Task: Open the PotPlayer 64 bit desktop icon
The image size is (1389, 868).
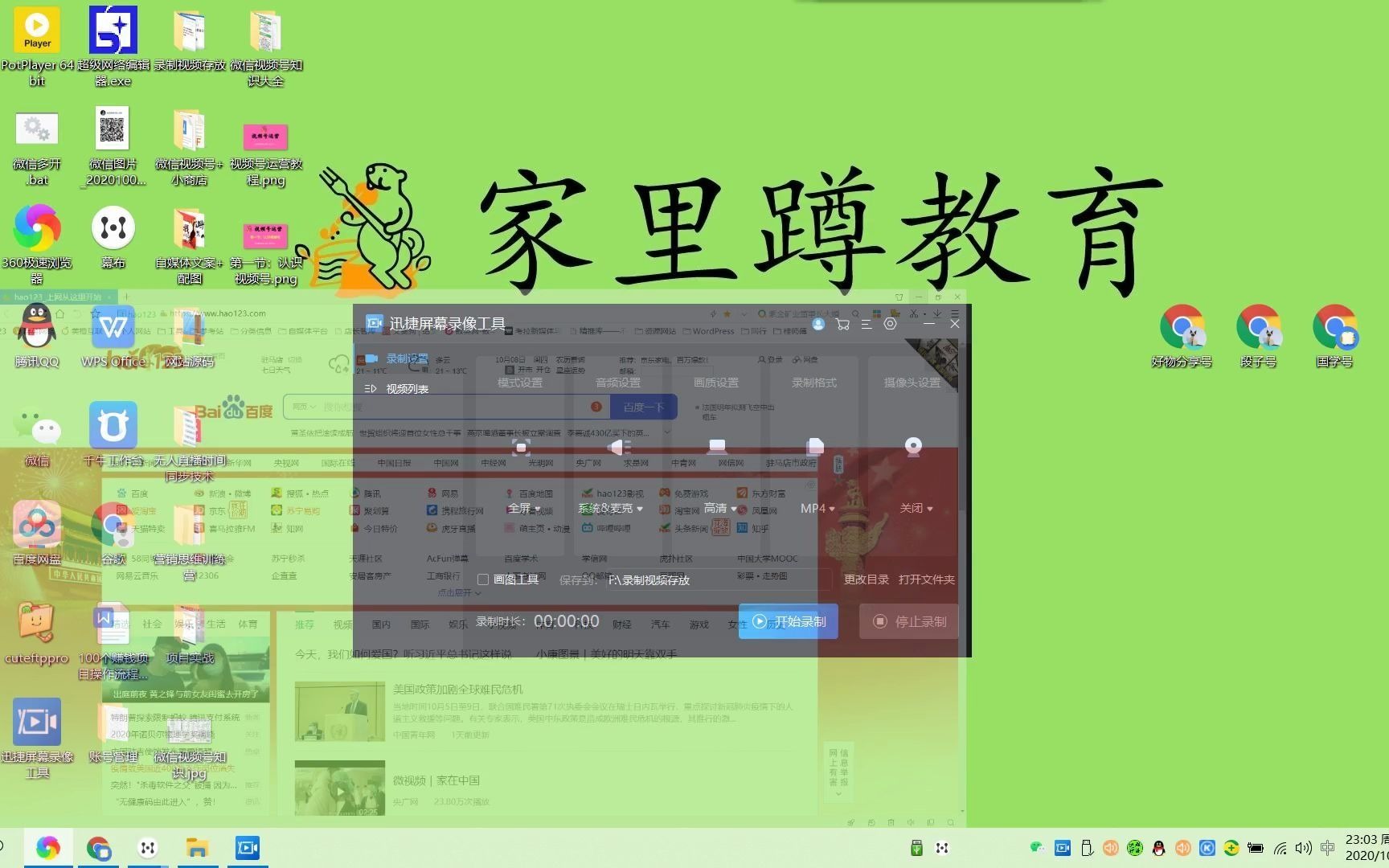Action: (x=37, y=46)
